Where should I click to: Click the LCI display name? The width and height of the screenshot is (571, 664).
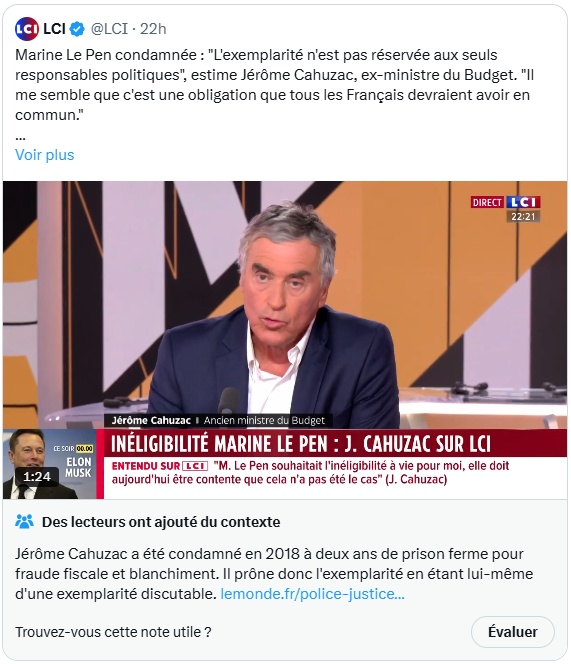pyautogui.click(x=54, y=29)
